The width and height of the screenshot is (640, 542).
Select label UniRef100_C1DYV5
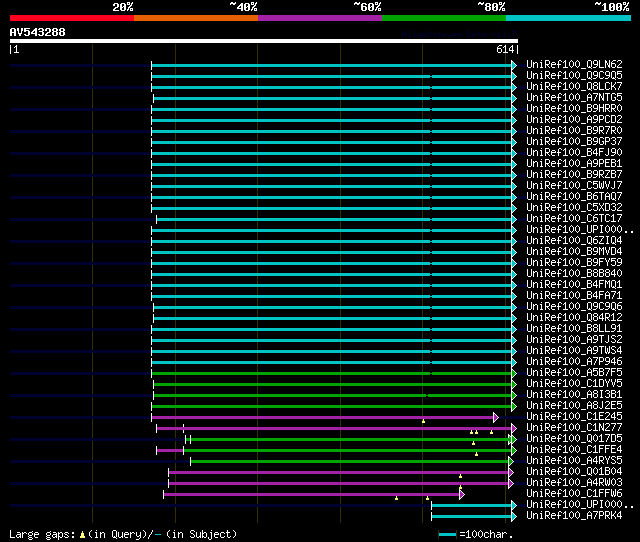pyautogui.click(x=574, y=384)
